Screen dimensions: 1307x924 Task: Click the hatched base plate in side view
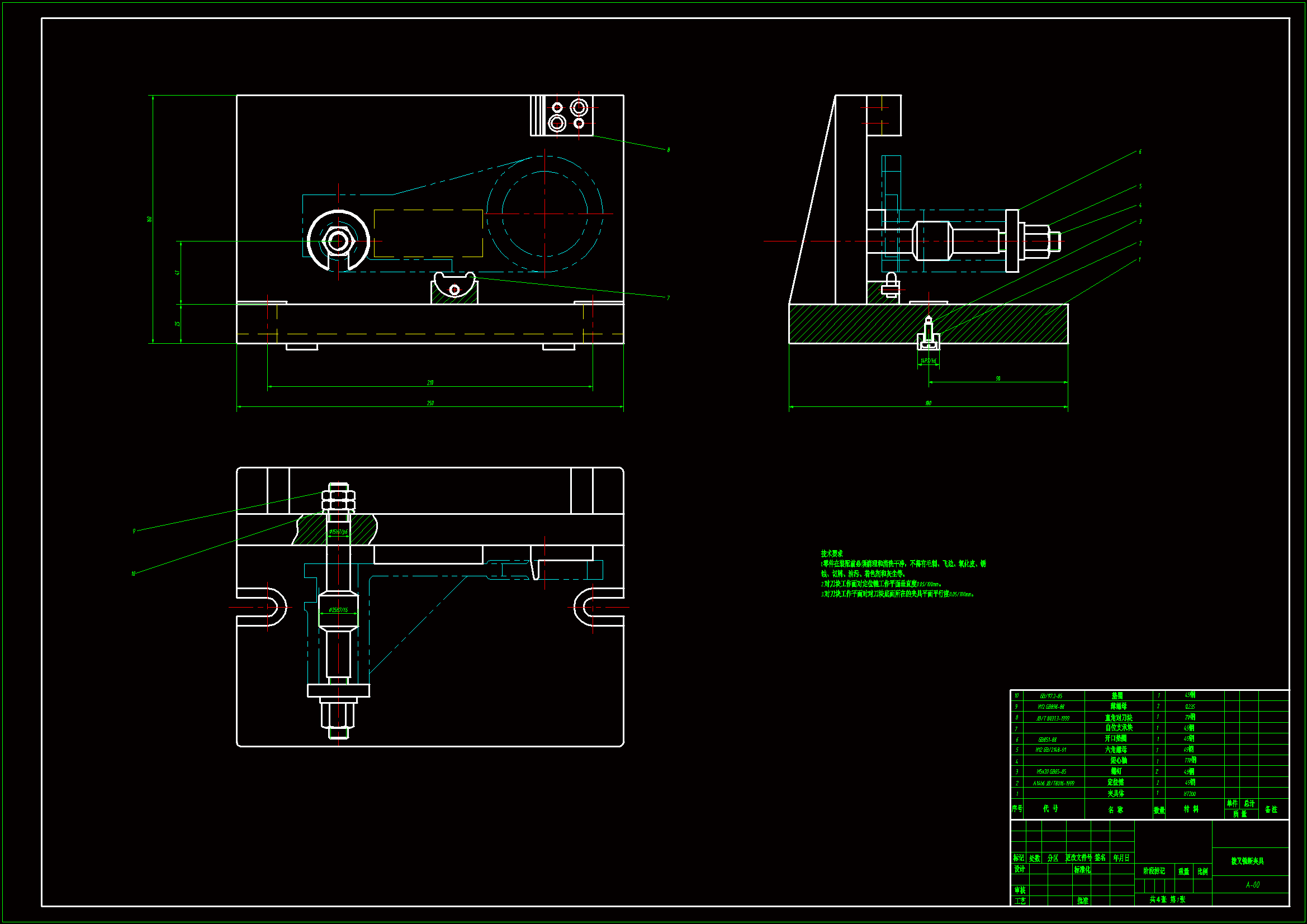pyautogui.click(x=854, y=323)
